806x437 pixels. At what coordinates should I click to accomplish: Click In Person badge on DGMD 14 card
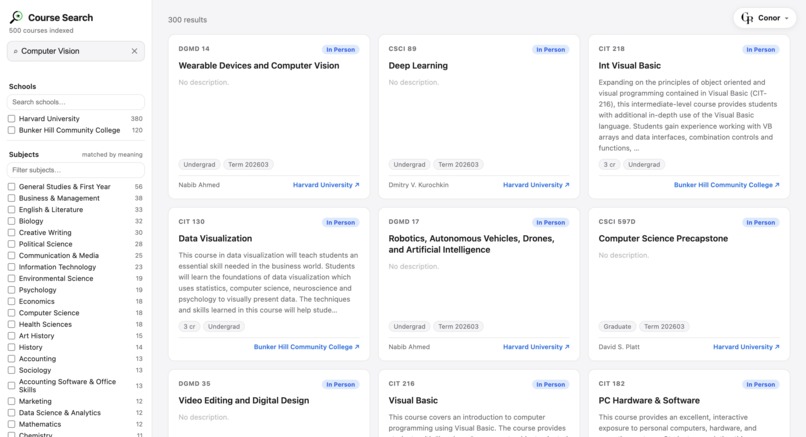[340, 49]
